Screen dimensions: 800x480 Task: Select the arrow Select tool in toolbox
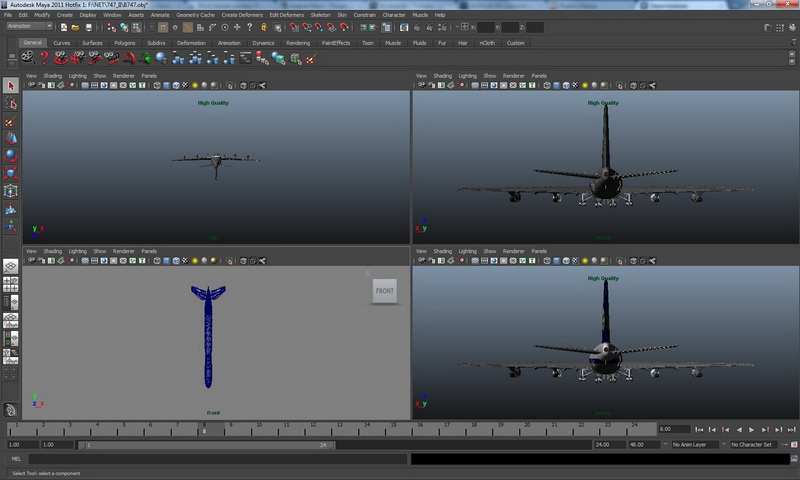pyautogui.click(x=11, y=86)
